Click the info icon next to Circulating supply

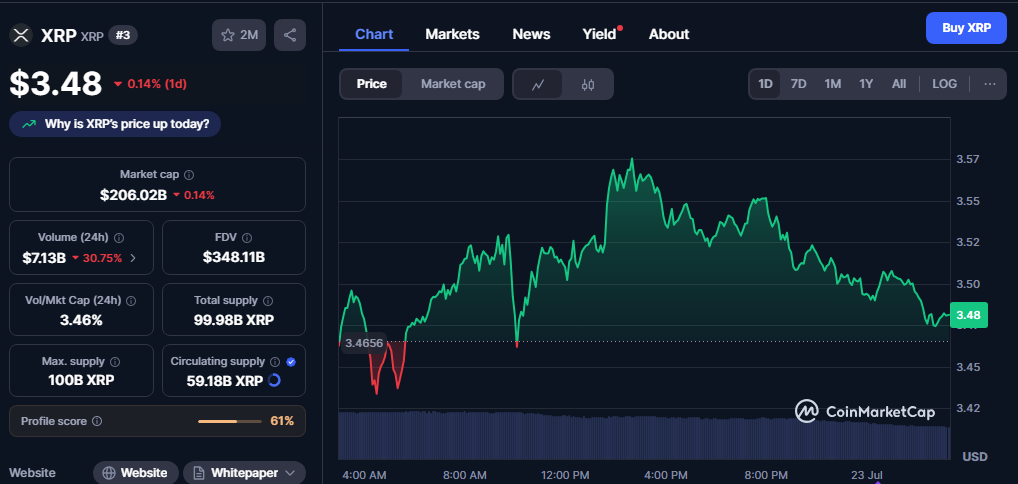point(275,362)
